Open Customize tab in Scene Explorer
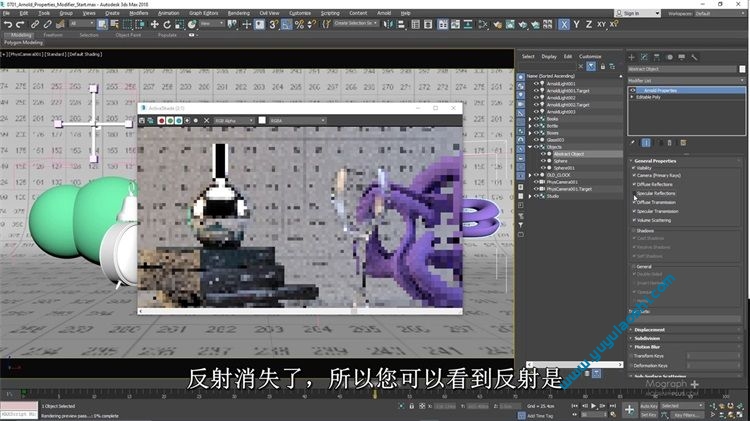The image size is (750, 421). coord(590,56)
